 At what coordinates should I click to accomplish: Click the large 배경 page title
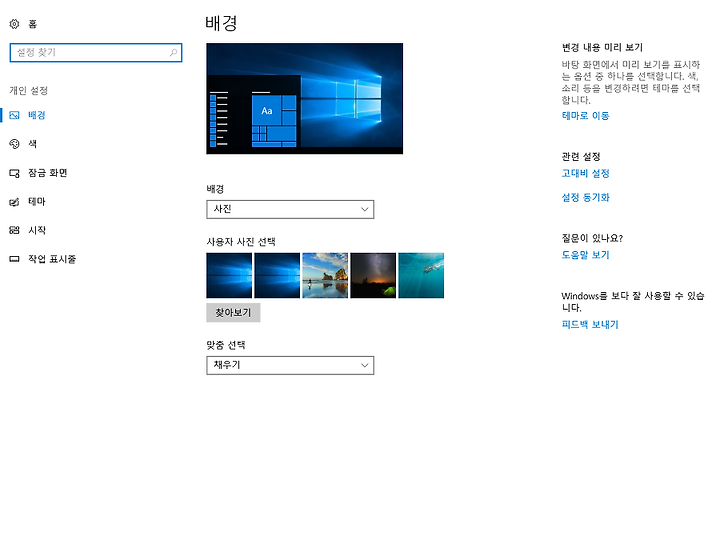tap(221, 23)
